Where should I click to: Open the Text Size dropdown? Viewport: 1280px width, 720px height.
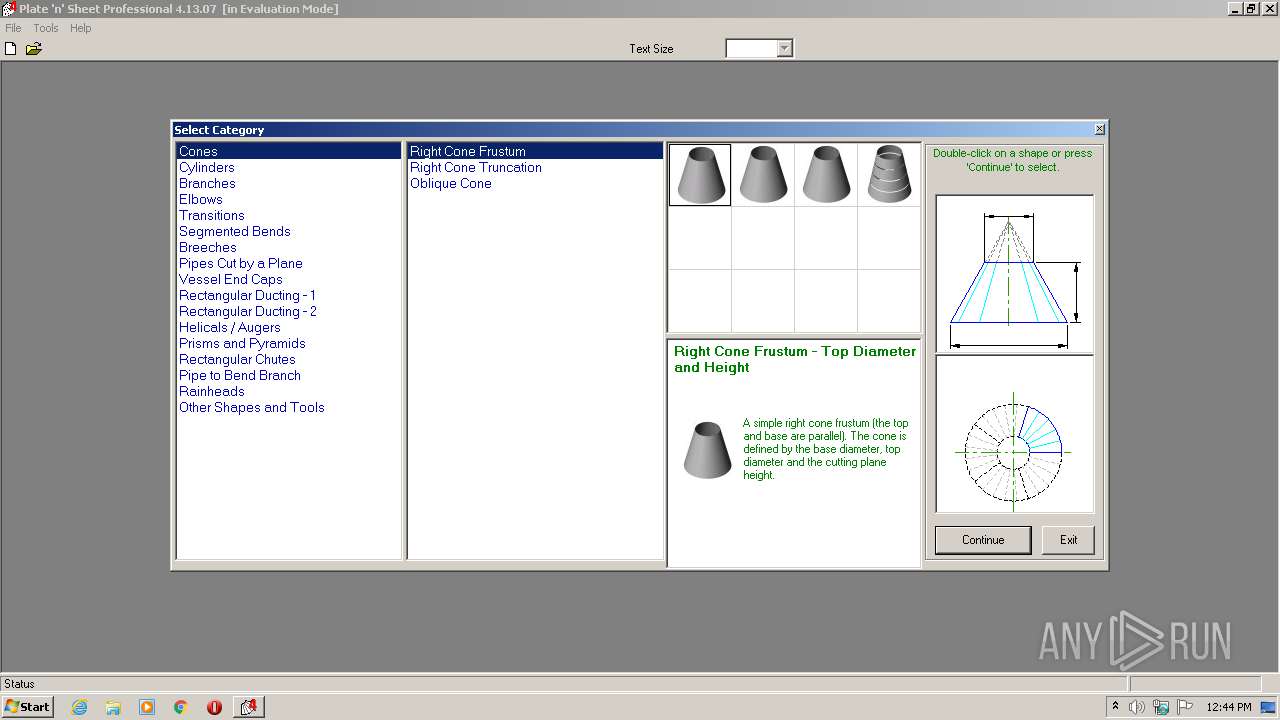784,48
